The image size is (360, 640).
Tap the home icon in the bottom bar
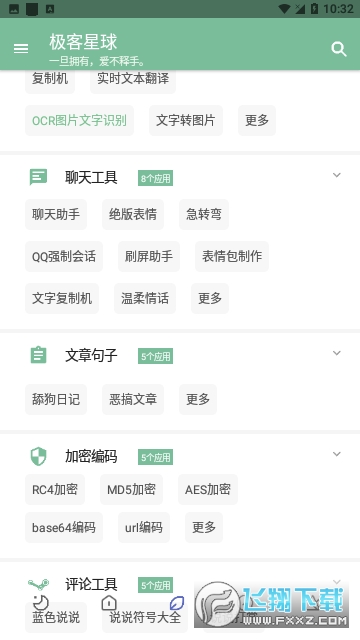109,602
